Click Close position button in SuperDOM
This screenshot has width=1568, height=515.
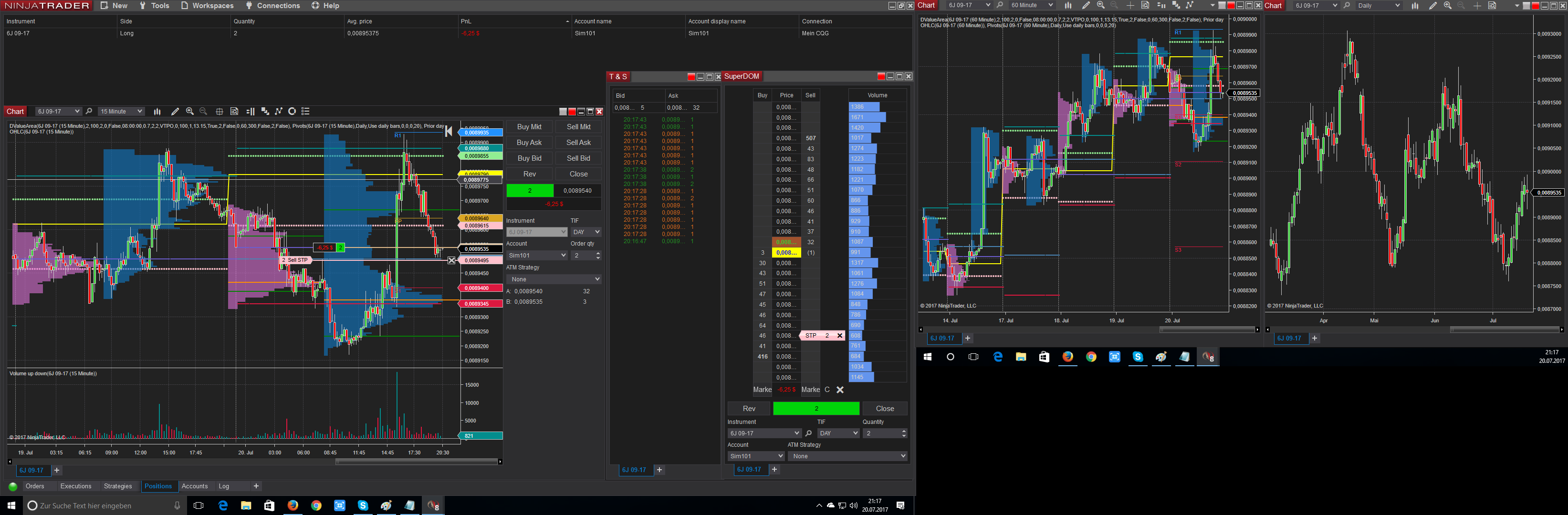pyautogui.click(x=884, y=409)
